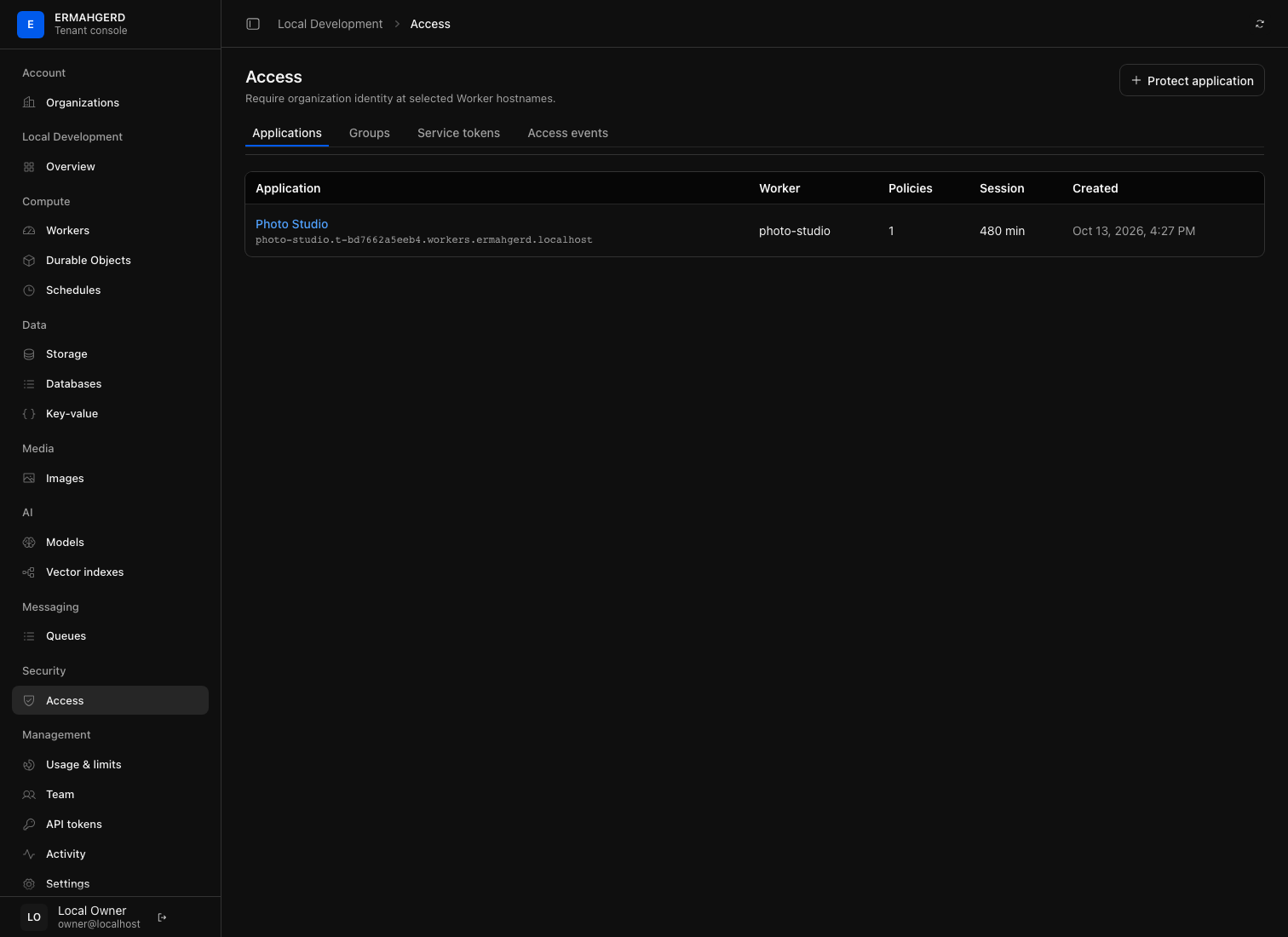The height and width of the screenshot is (937, 1288).
Task: Open Overview in the sidebar
Action: click(x=110, y=167)
